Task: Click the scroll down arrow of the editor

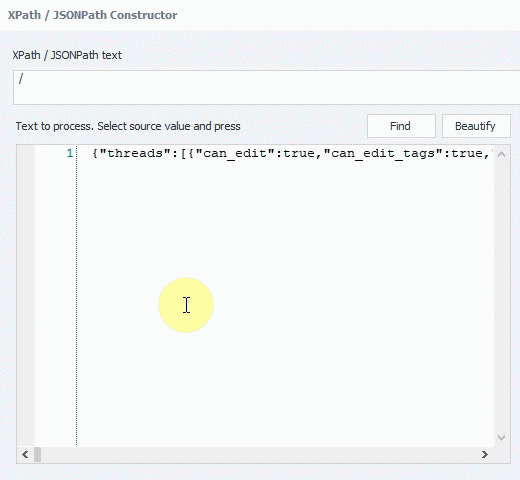Action: point(502,437)
